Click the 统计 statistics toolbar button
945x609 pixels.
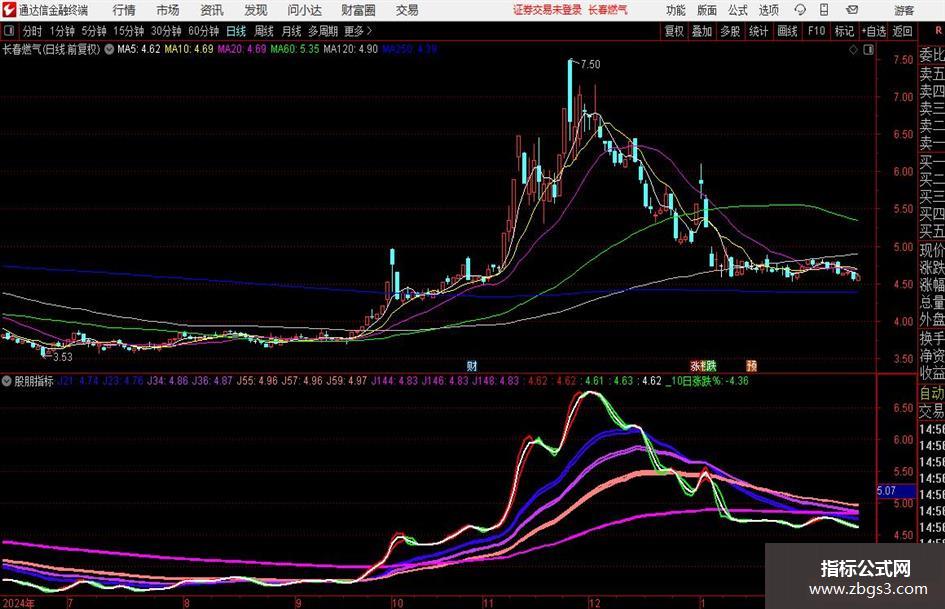pos(758,31)
